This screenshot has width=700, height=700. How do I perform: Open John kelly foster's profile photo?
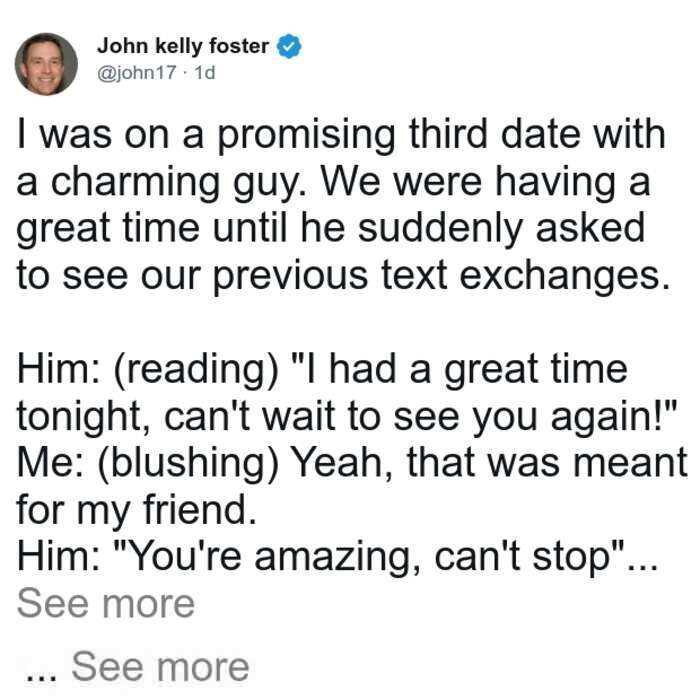pyautogui.click(x=46, y=64)
